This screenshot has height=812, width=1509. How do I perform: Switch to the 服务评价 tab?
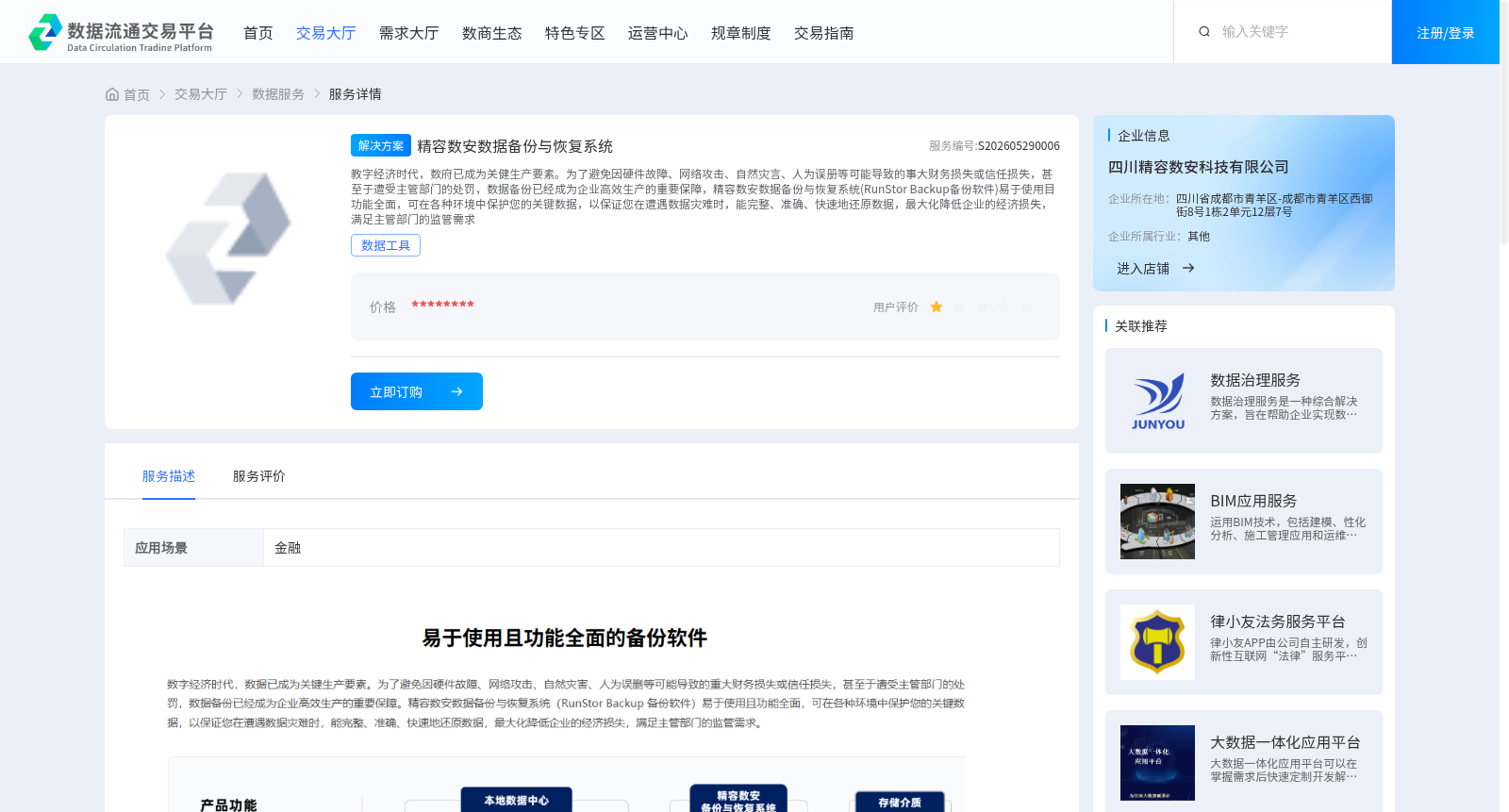[259, 476]
